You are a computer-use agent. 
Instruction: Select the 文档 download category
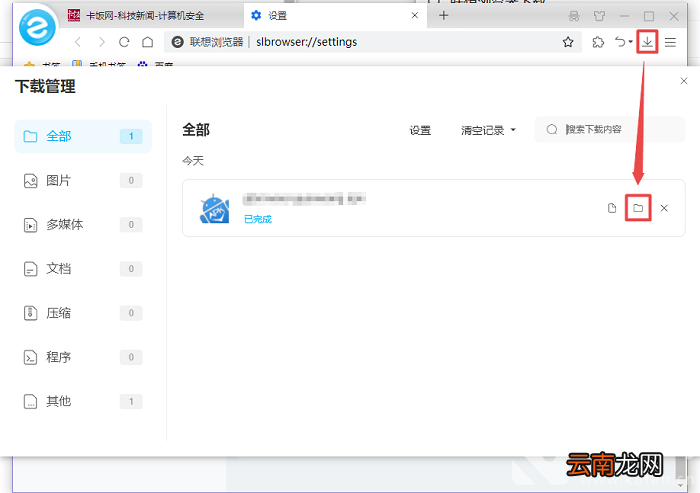tap(83, 269)
